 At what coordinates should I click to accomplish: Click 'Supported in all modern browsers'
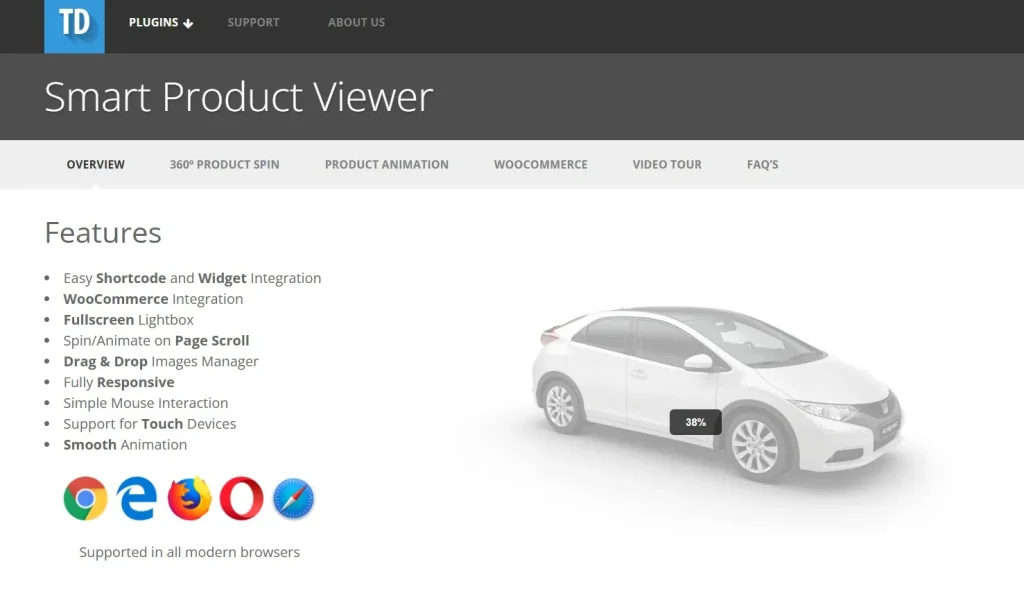click(189, 552)
